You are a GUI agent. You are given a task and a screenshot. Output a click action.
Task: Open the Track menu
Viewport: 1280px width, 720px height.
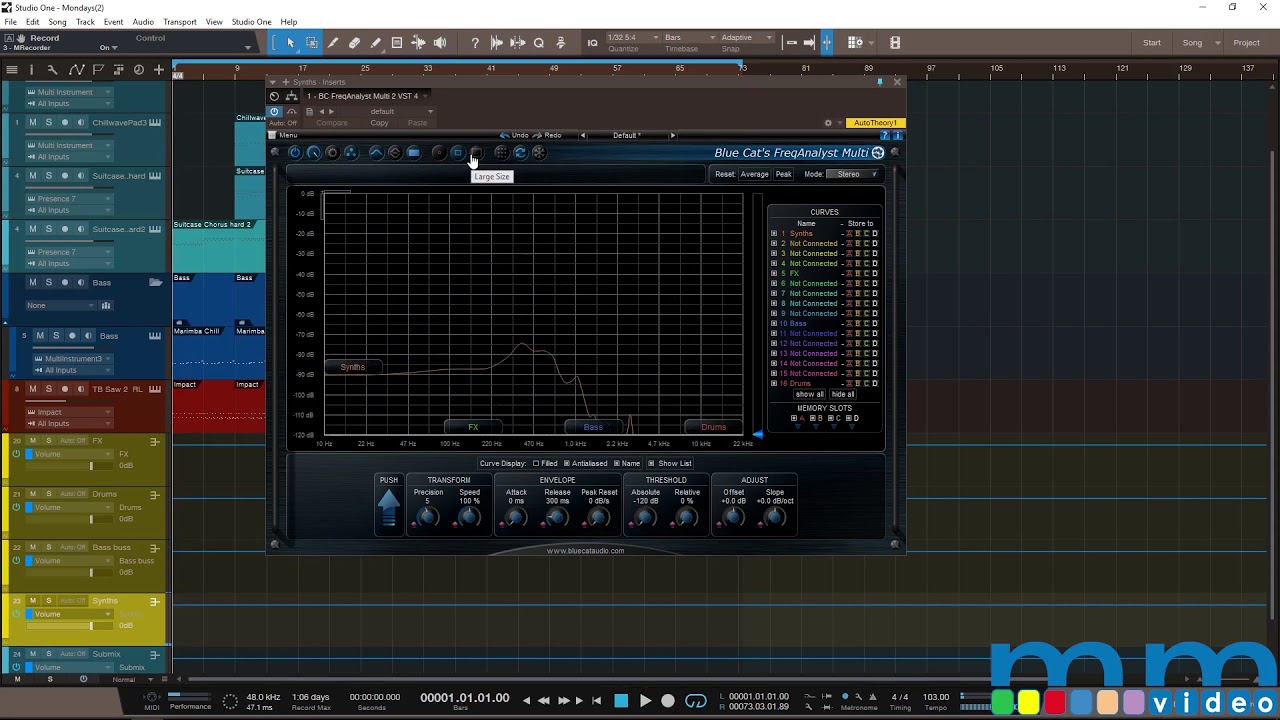(x=85, y=22)
